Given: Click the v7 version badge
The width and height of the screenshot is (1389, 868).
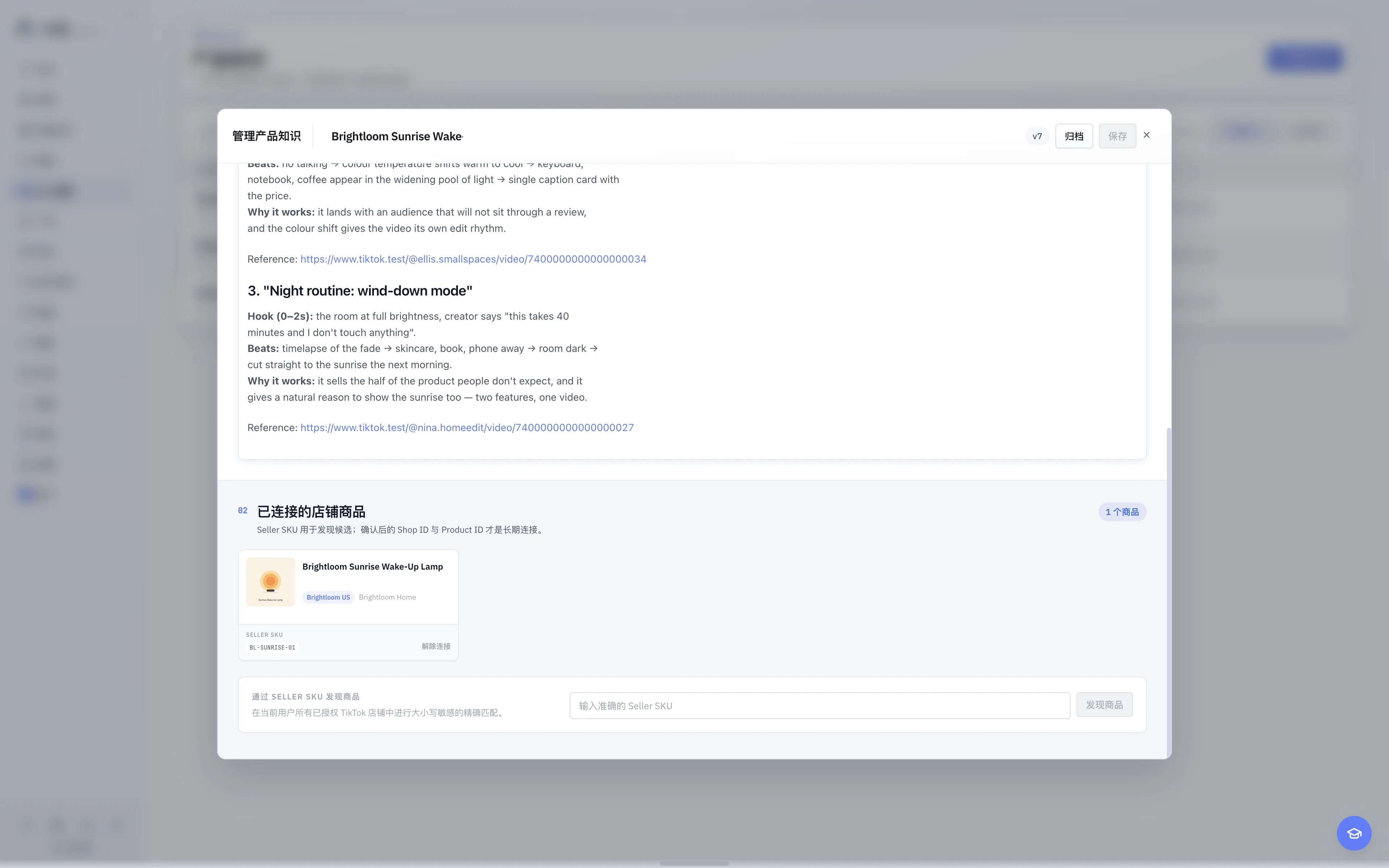Looking at the screenshot, I should click(1037, 136).
